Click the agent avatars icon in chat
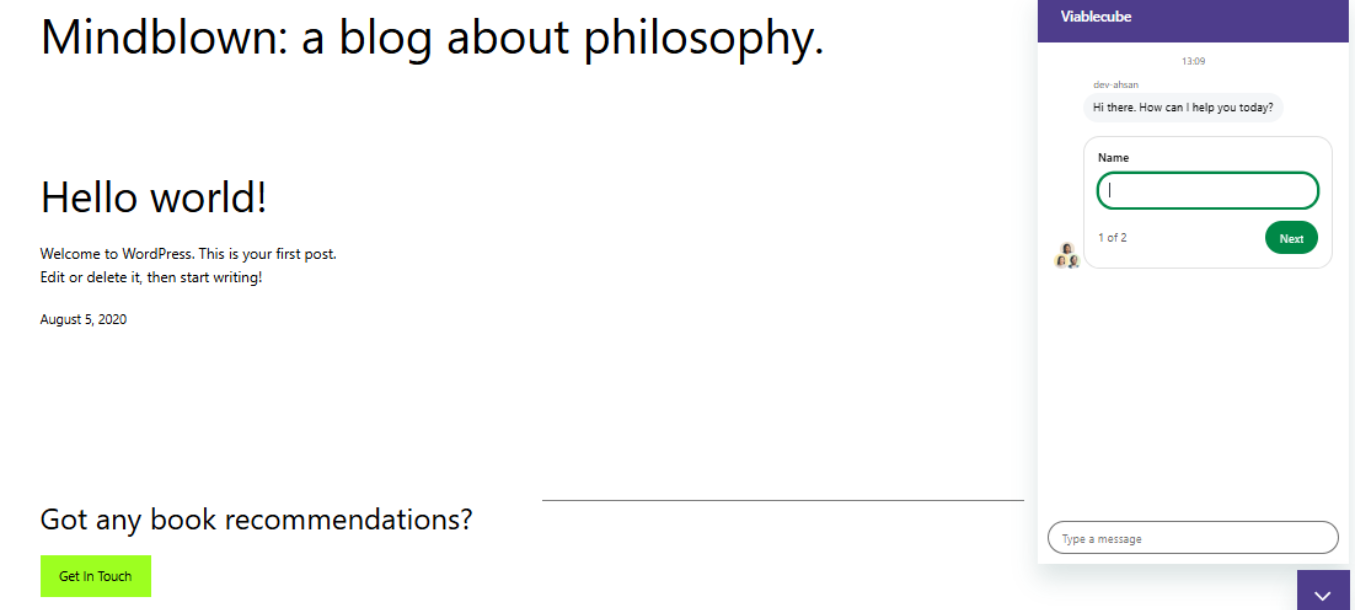Viewport: 1355px width, 610px height. pyautogui.click(x=1067, y=256)
